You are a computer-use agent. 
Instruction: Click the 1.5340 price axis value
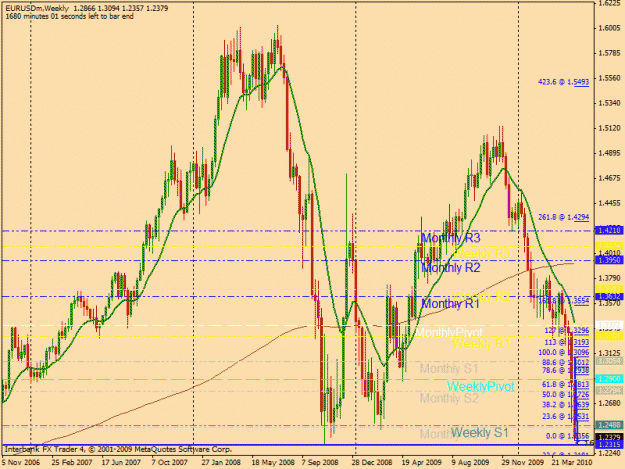609,103
